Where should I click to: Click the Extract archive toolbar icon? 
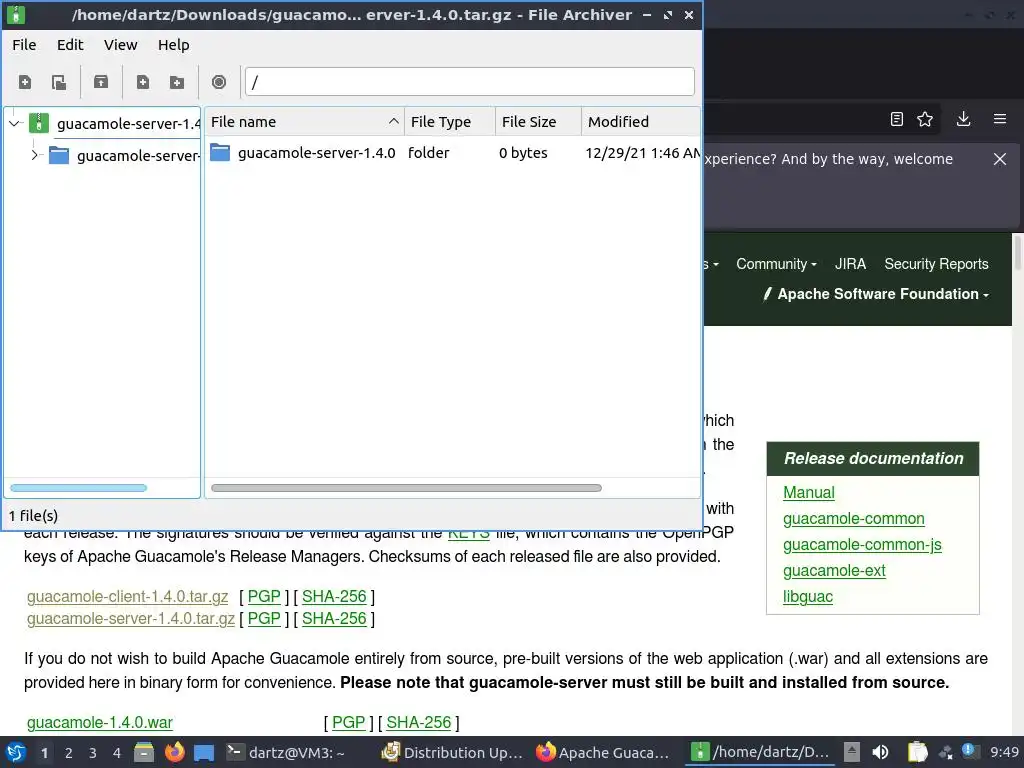pos(101,82)
